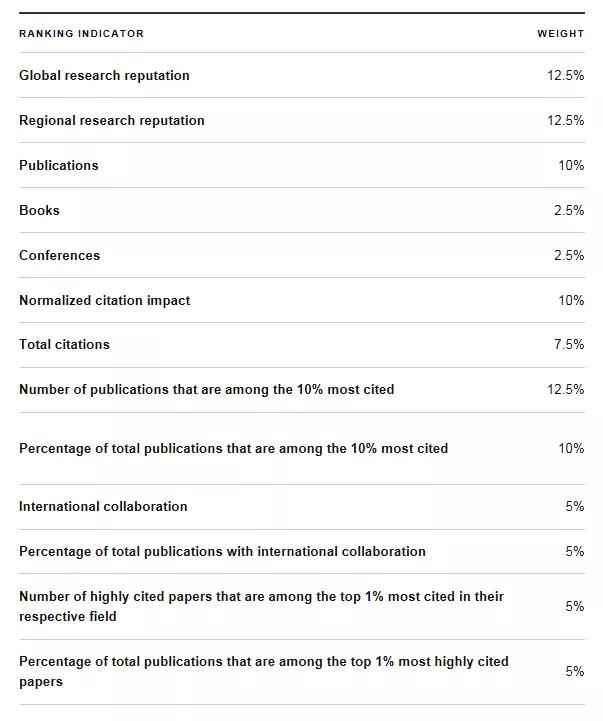
Task: Click the Publications indicator label
Action: click(x=59, y=166)
